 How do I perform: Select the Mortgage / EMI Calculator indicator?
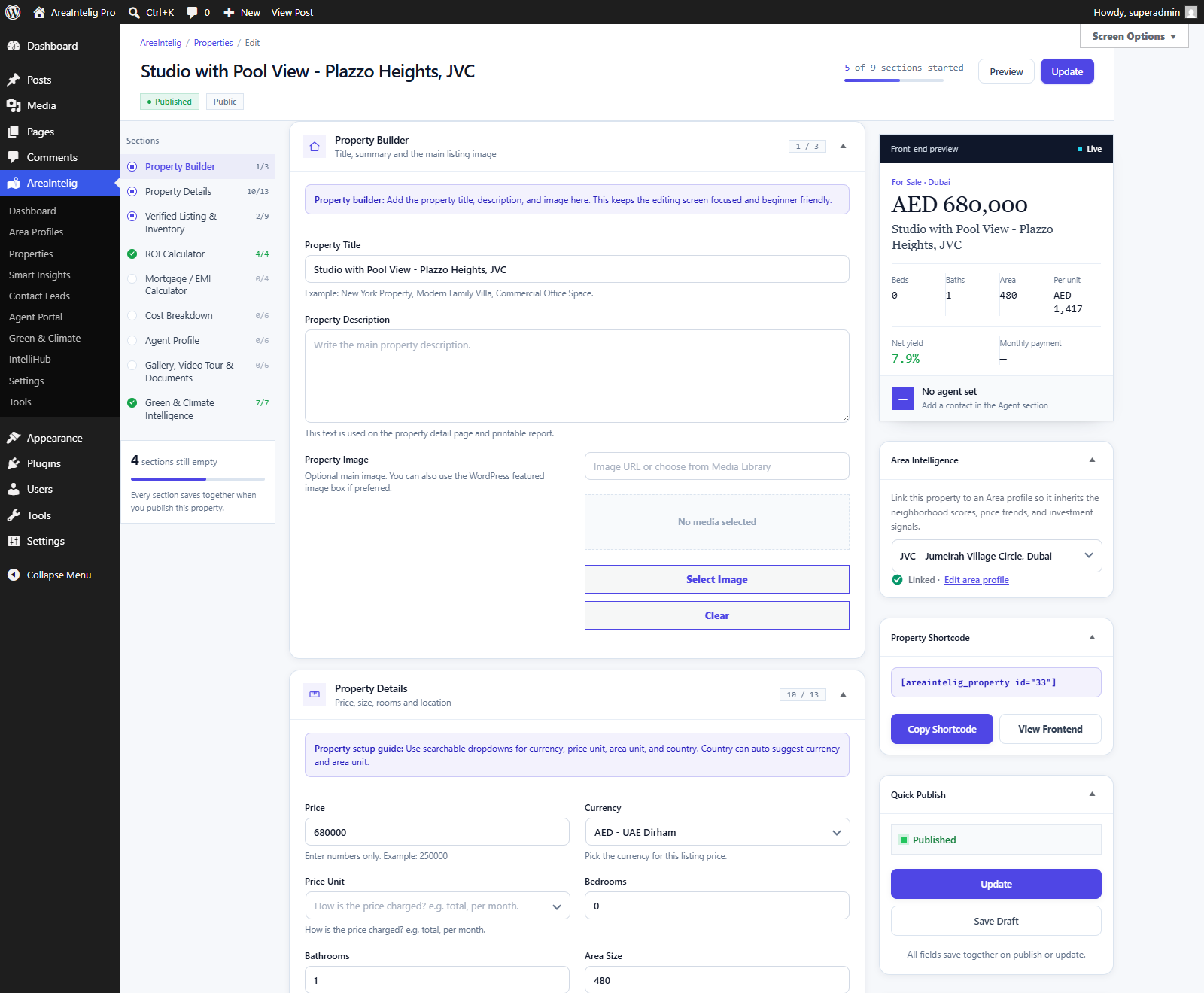(132, 278)
